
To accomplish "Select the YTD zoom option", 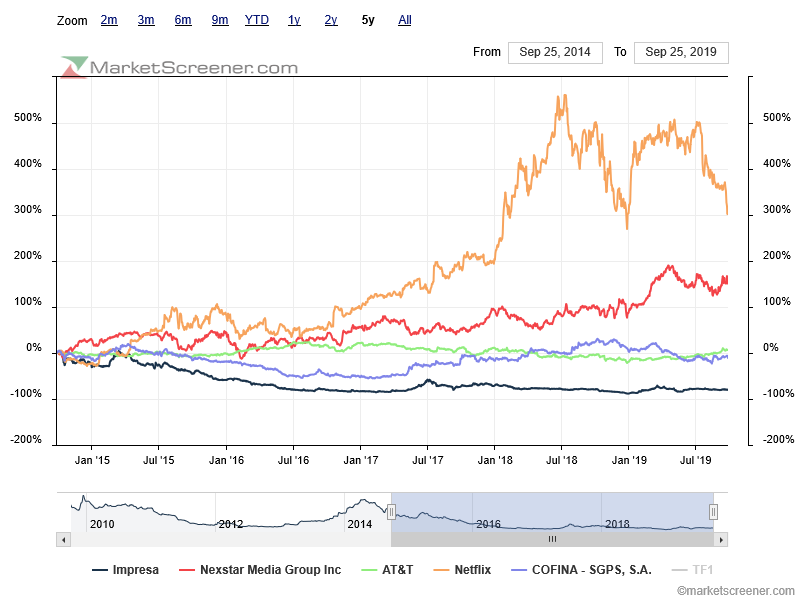I will coord(257,20).
